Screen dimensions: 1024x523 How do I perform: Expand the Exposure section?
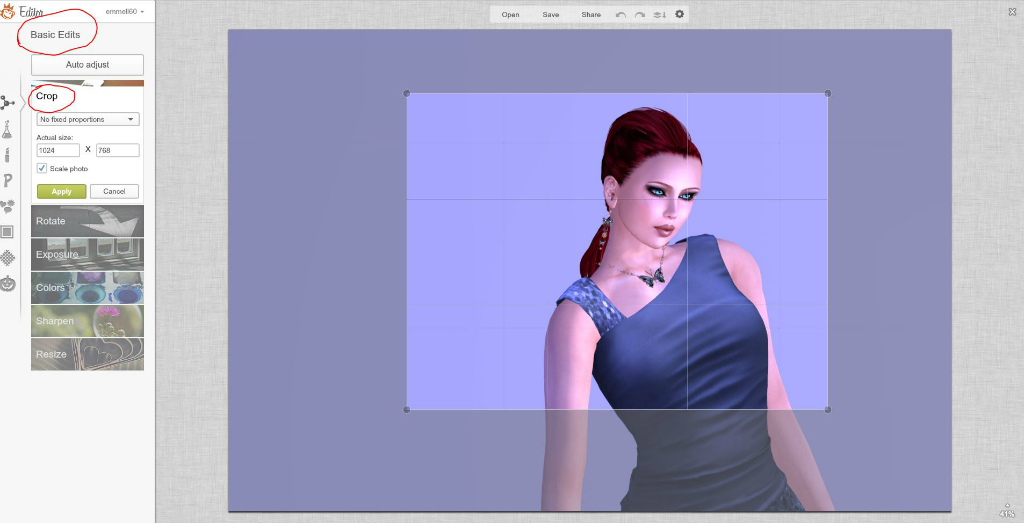click(x=87, y=254)
